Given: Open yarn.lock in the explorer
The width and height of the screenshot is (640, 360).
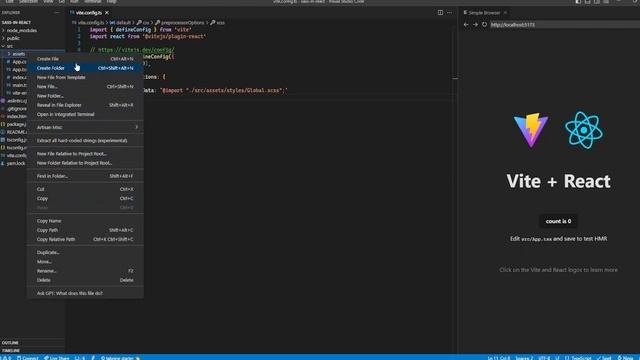Looking at the screenshot, I should pos(16,163).
